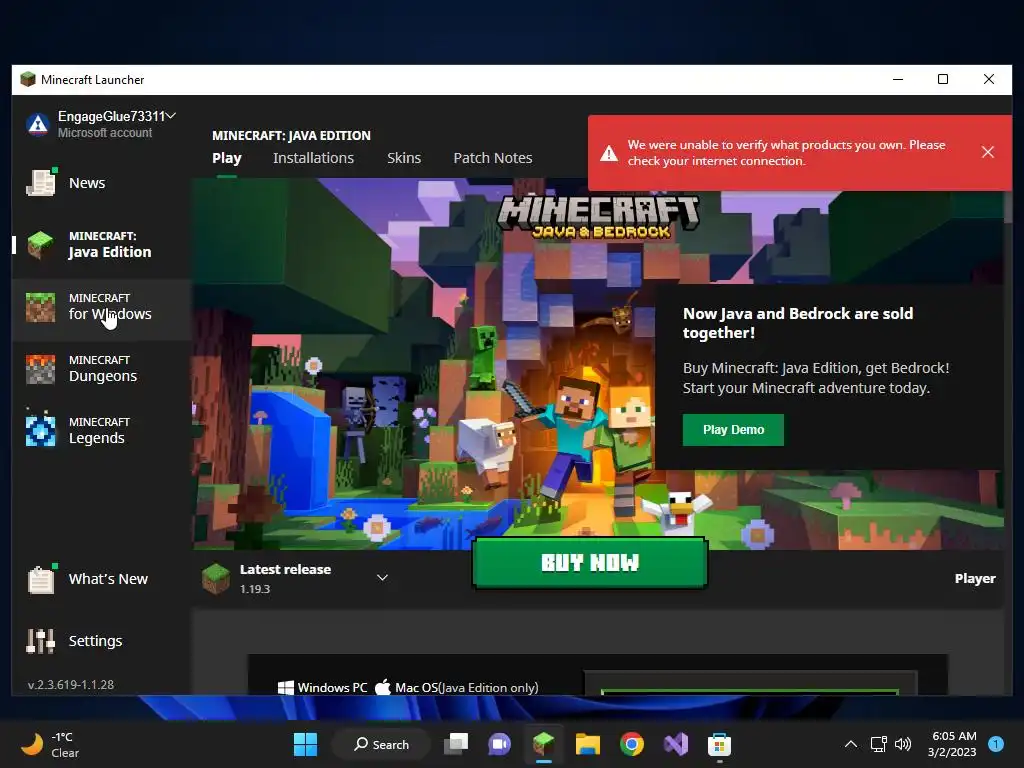This screenshot has height=768, width=1024.
Task: Click the Player label
Action: (x=974, y=579)
